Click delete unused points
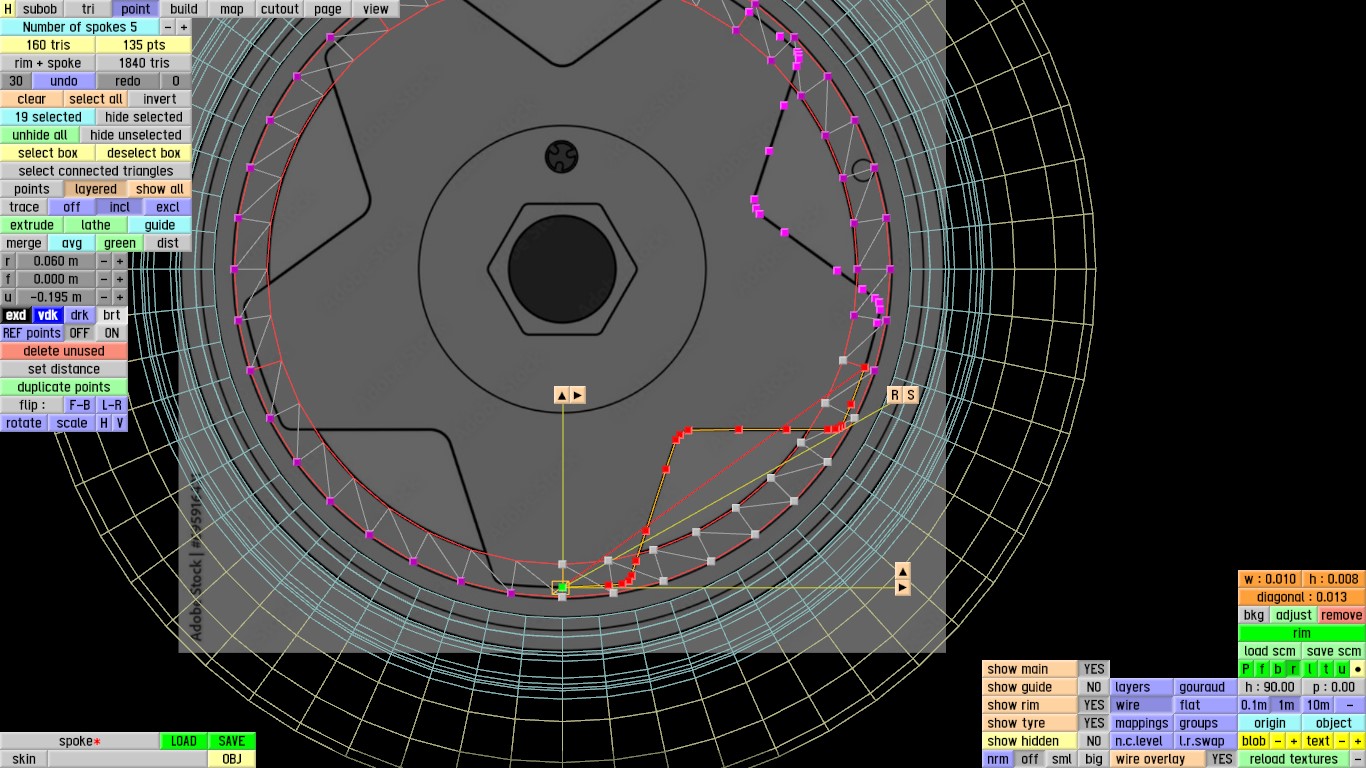This screenshot has height=768, width=1366. (x=64, y=351)
